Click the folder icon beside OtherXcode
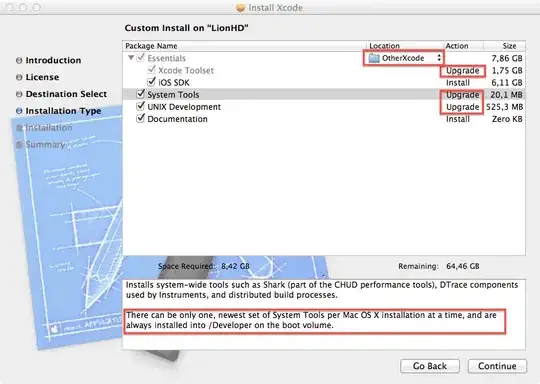540x384 pixels. (x=374, y=58)
